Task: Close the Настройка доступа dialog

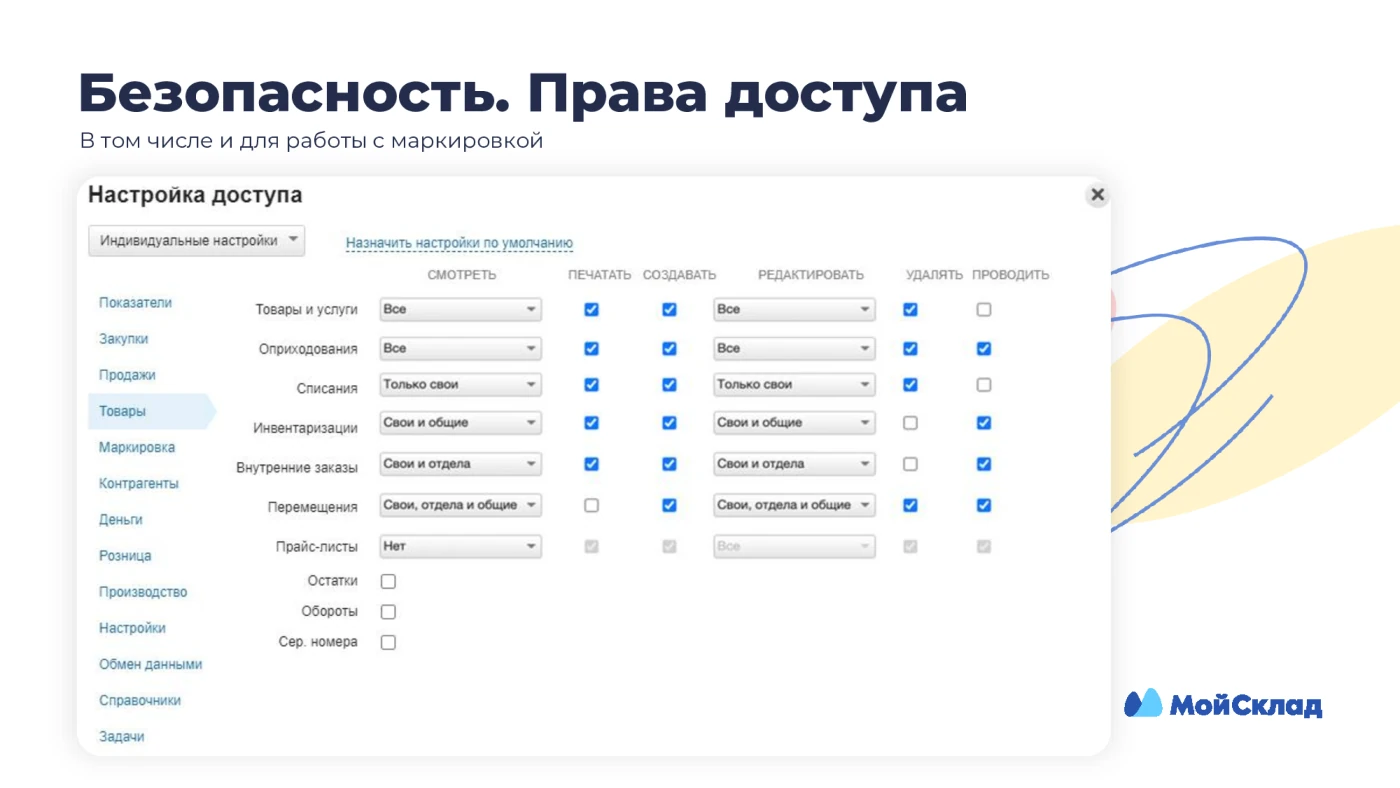Action: 1097,195
